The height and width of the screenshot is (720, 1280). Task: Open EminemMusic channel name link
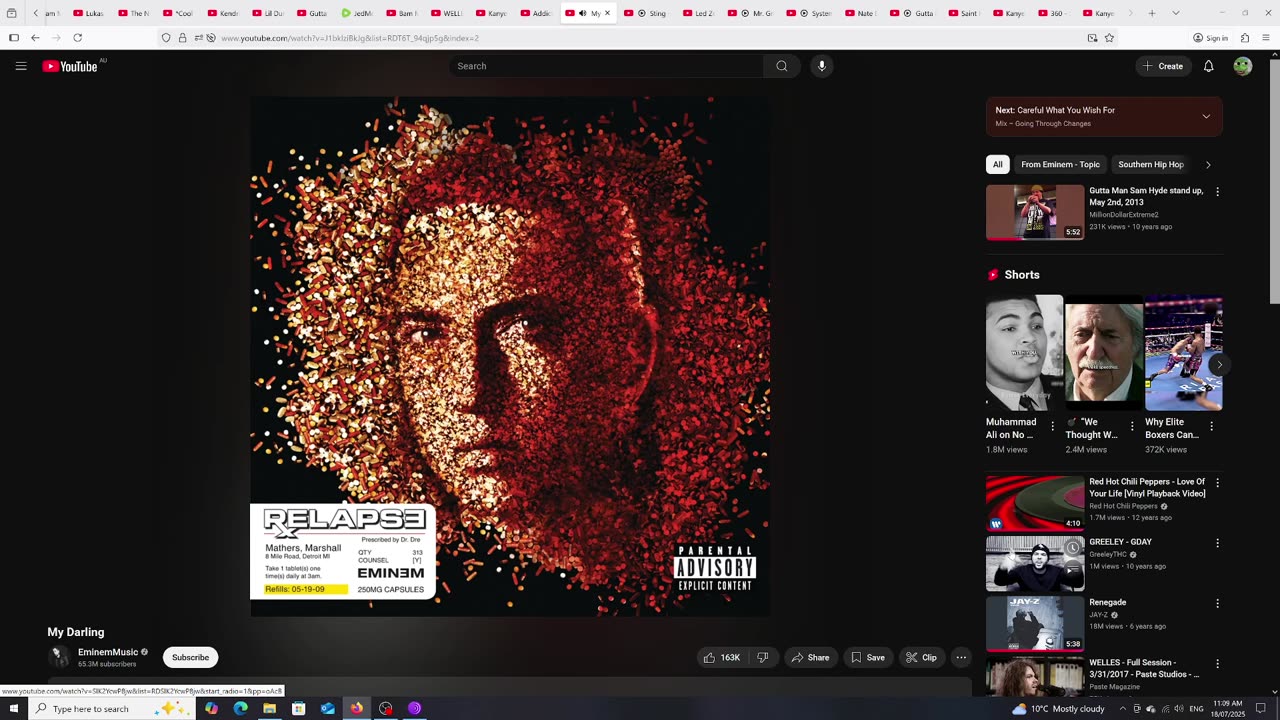point(108,652)
